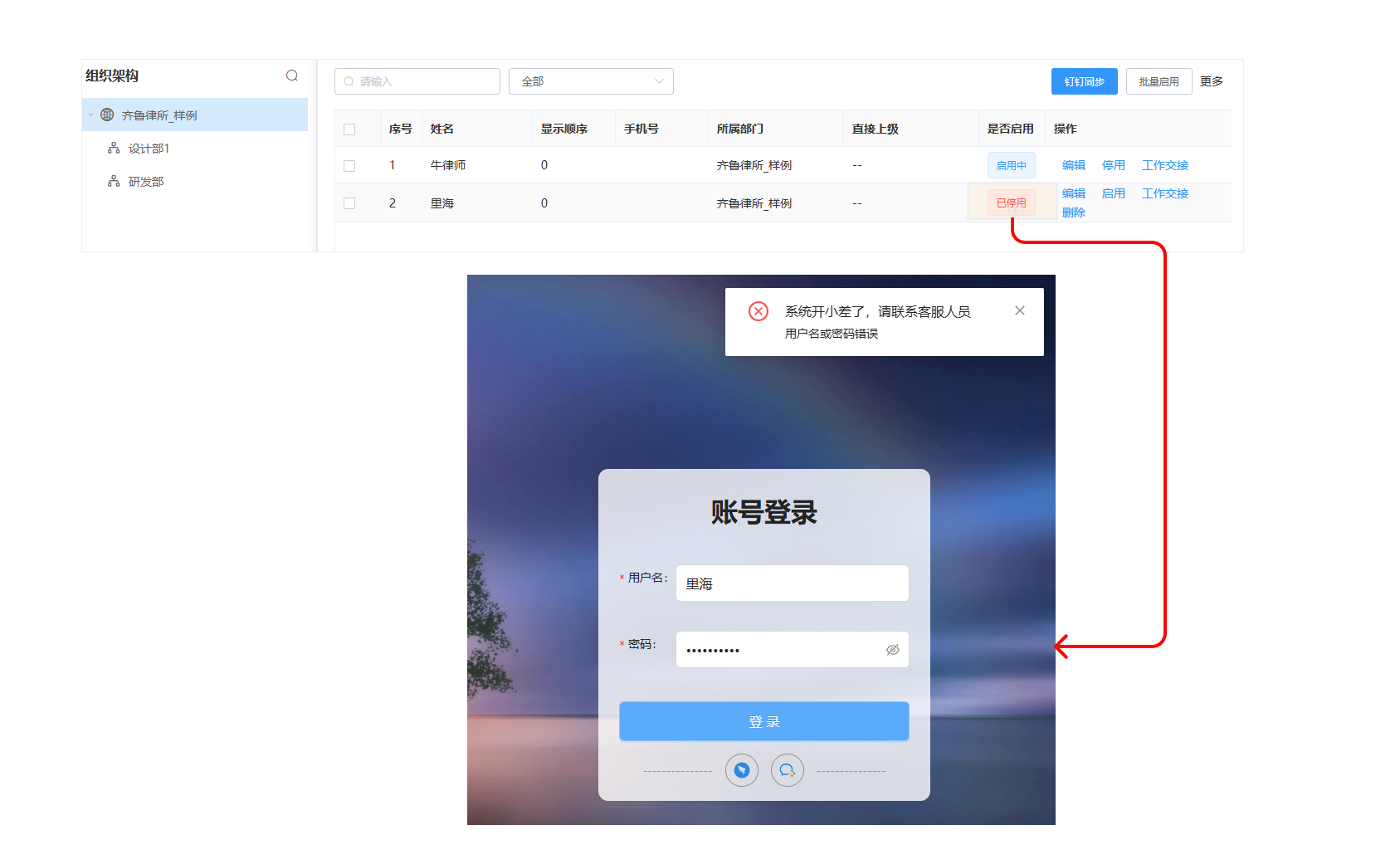Screen dimensions: 1400x859
Task: Click the globe icon beside 齐鲁律所_样例
Action: click(107, 115)
